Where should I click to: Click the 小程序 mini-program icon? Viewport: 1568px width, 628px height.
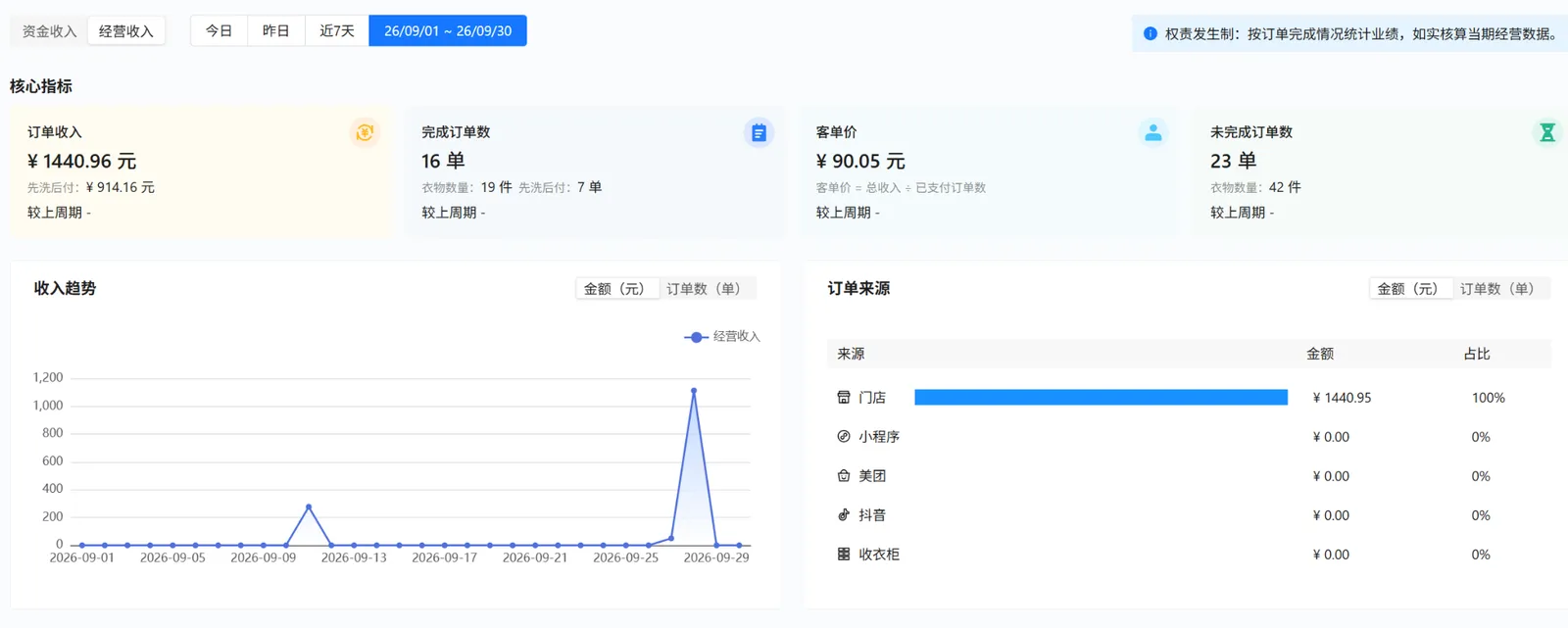pos(843,436)
